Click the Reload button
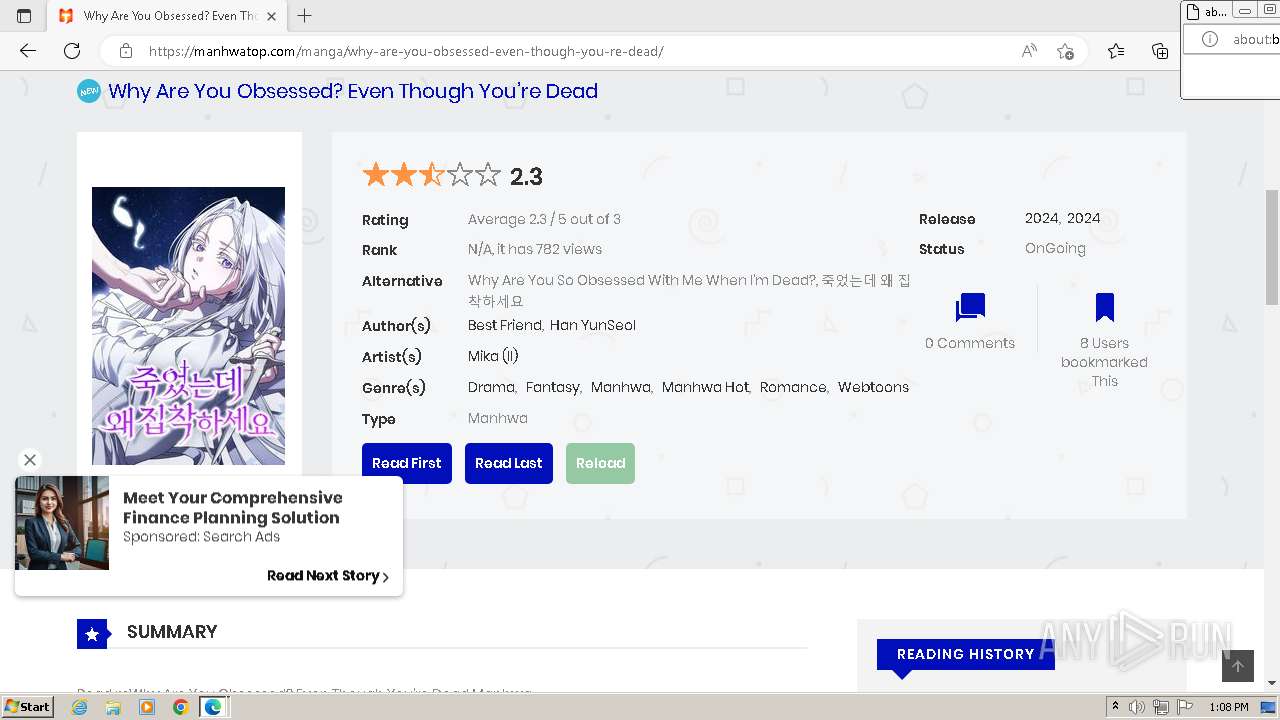 pyautogui.click(x=600, y=463)
